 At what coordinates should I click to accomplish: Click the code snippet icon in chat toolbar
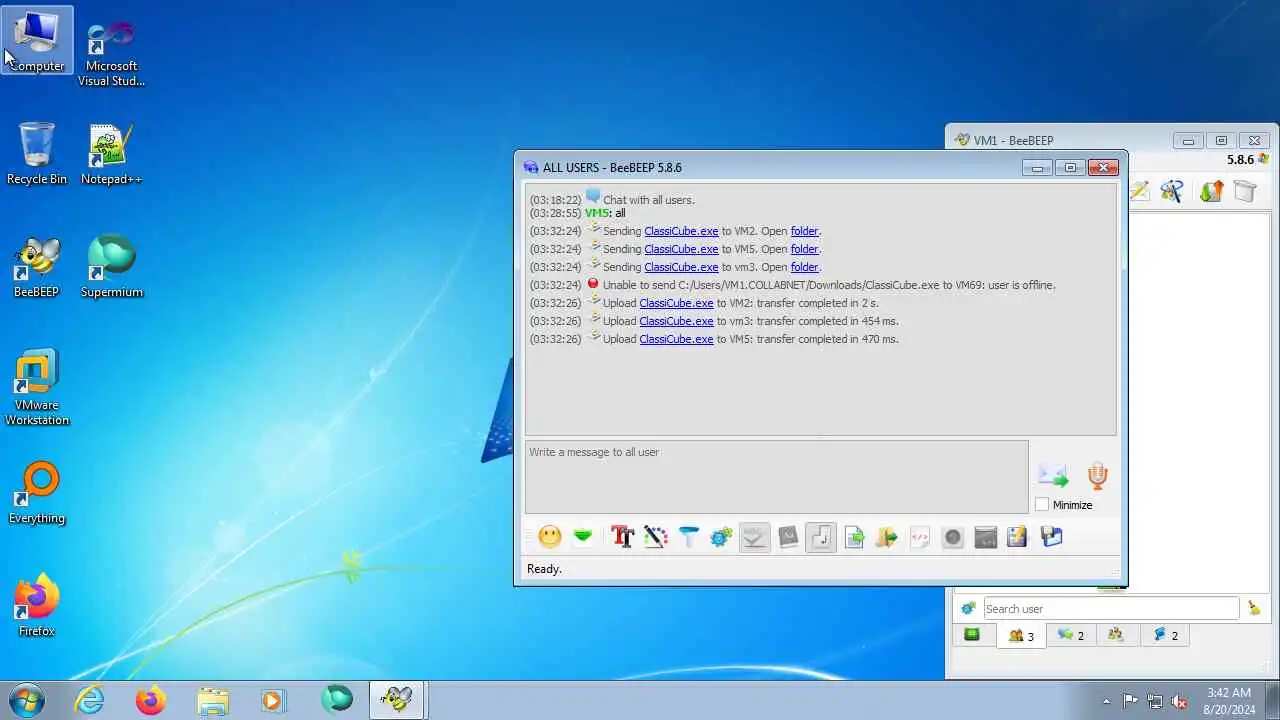coord(920,537)
